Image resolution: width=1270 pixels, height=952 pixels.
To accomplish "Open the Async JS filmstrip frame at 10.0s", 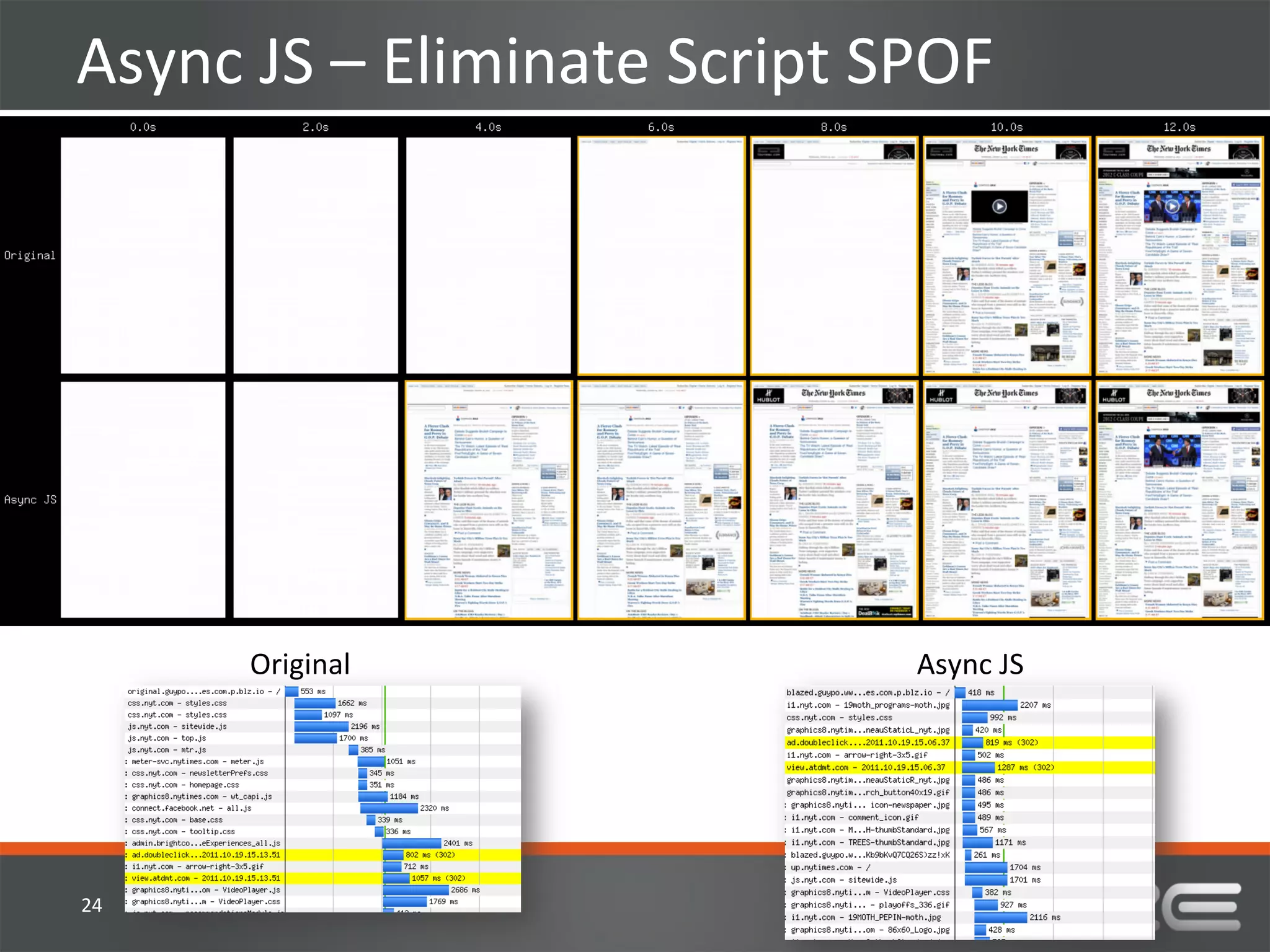I will point(1007,500).
